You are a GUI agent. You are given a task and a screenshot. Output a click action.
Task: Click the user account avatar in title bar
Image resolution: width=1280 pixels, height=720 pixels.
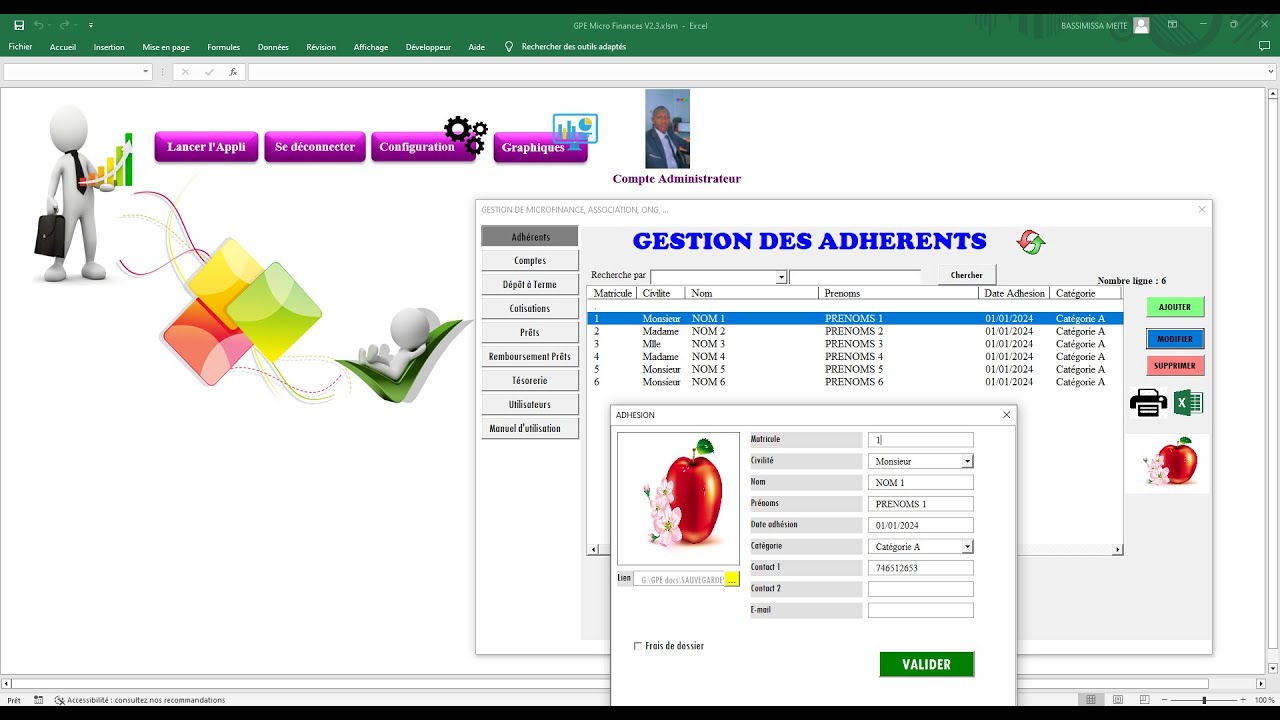coord(1141,25)
